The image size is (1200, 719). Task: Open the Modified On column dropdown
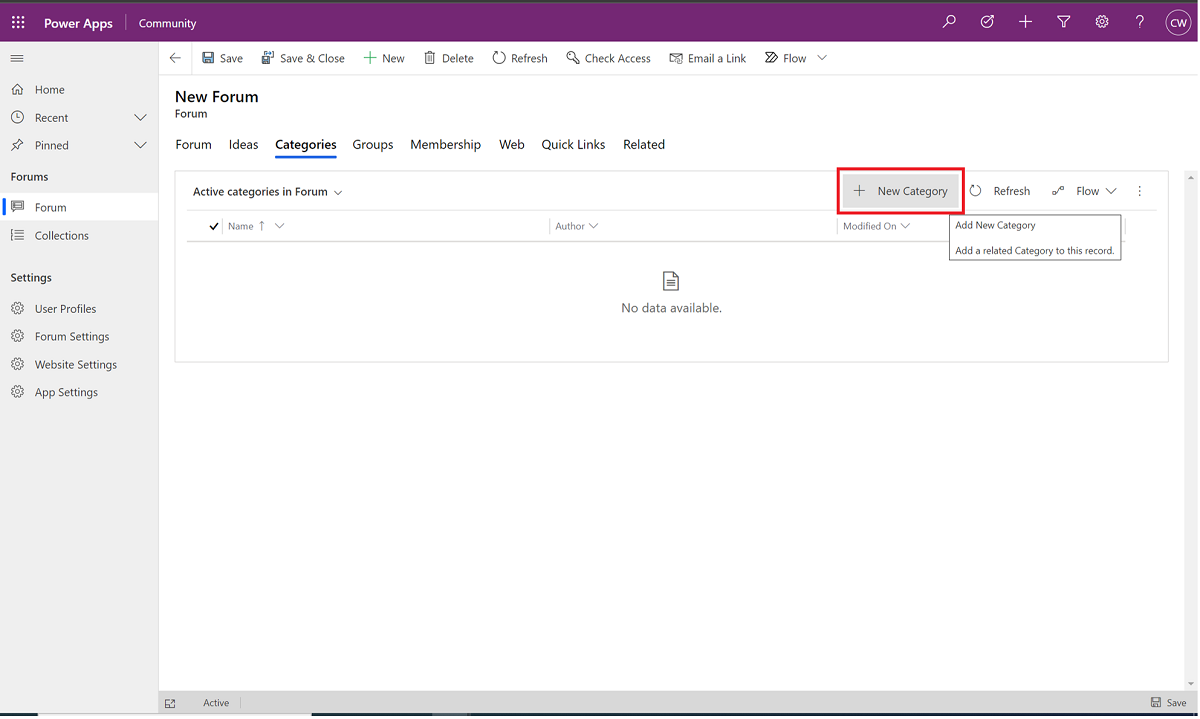[906, 226]
